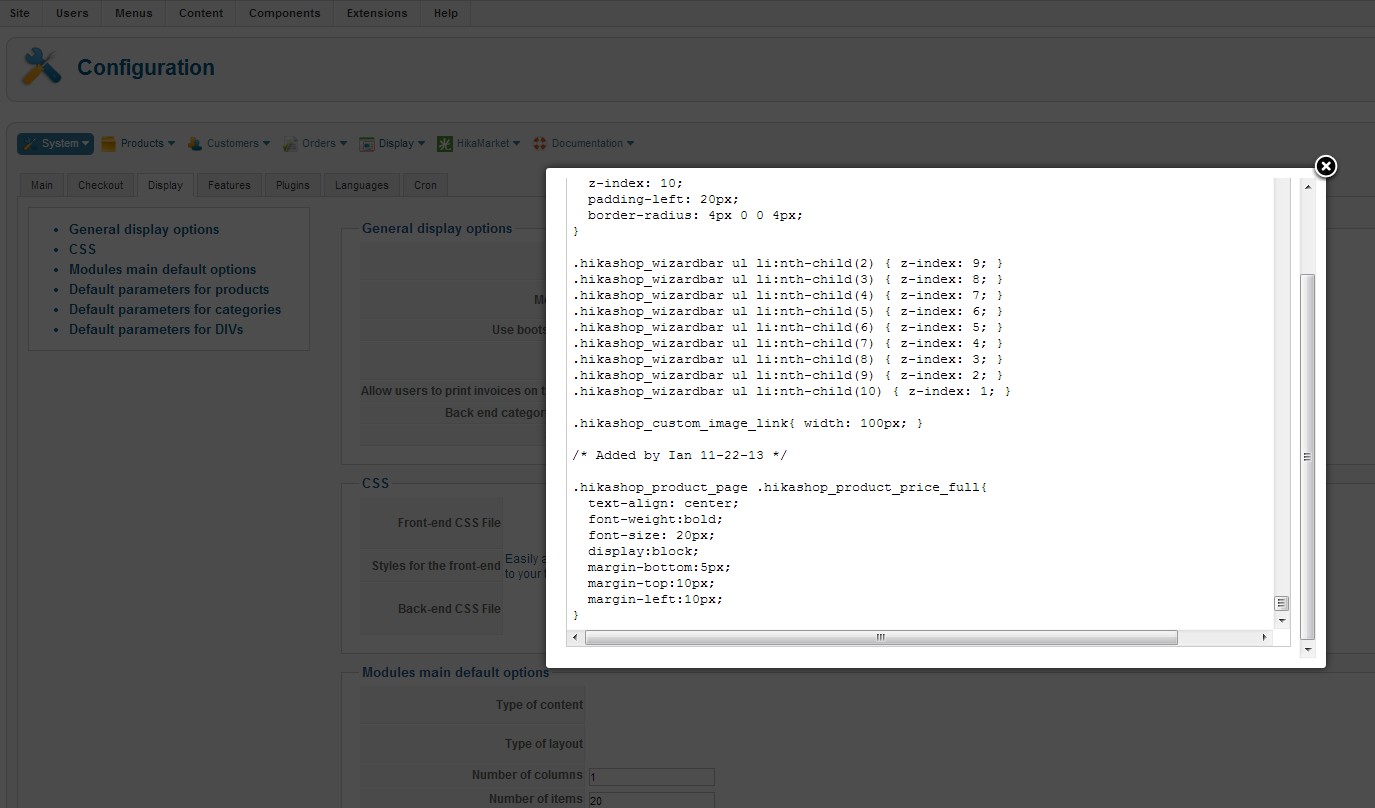Click the Documentation lifebuoy icon
This screenshot has width=1375, height=808.
[x=540, y=144]
